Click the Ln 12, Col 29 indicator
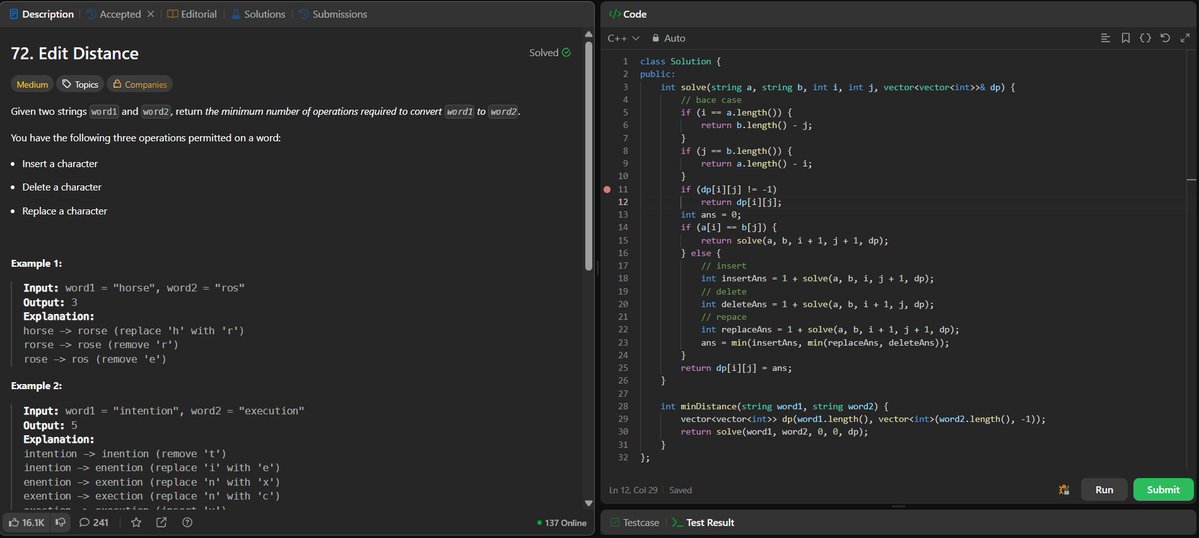This screenshot has width=1199, height=538. 635,491
